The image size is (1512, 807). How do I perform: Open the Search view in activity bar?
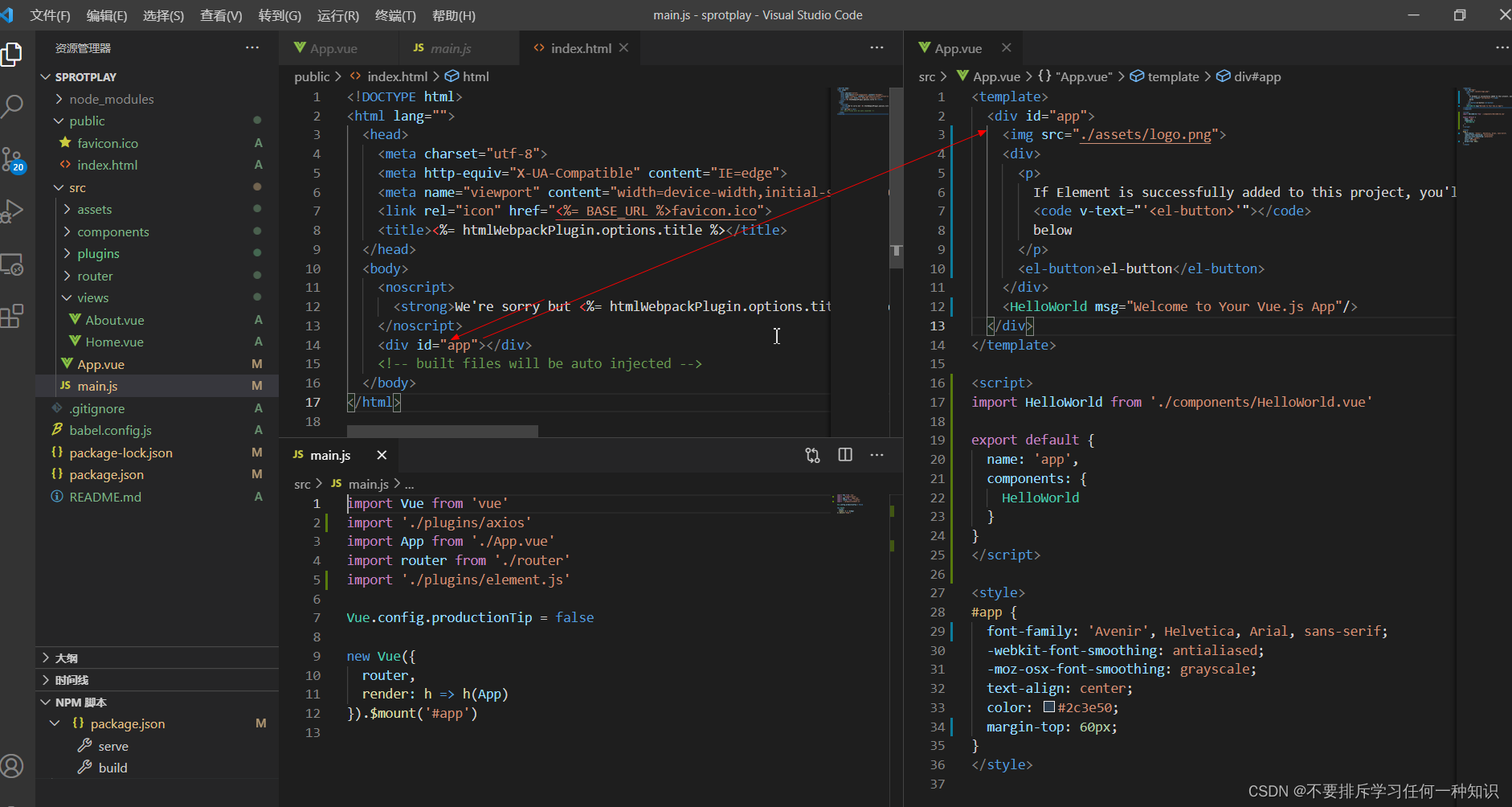coord(12,105)
